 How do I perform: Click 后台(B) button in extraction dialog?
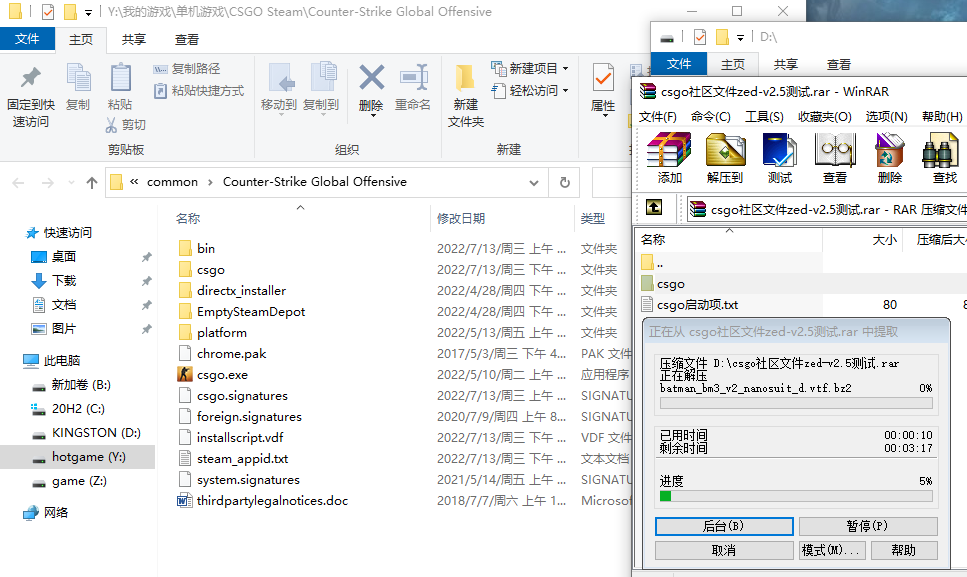coord(724,526)
